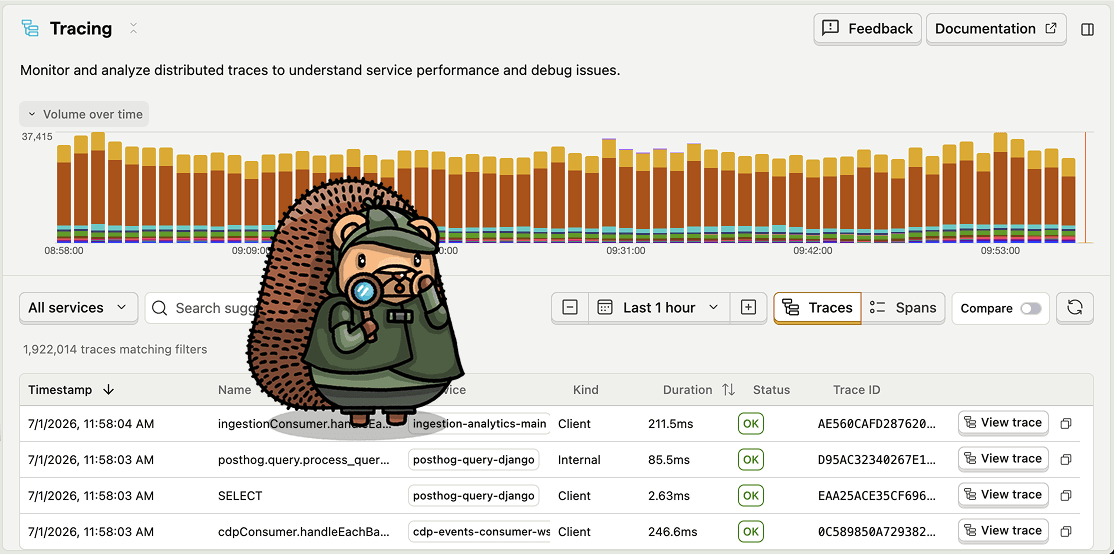Switch to the Traces tab
Screen dimensions: 1114x554
[817, 308]
